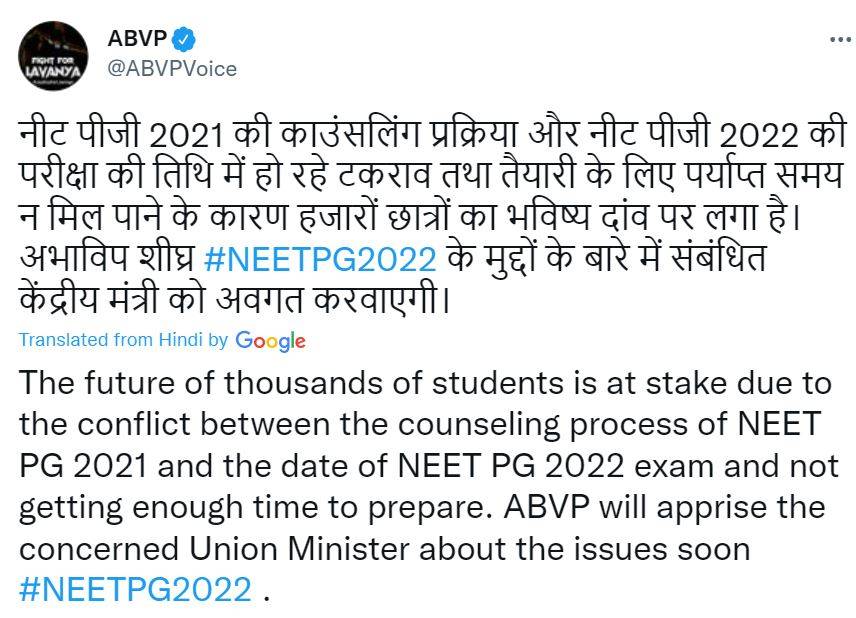Open the #NEETPG2022 hashtag ending the English translation
The image size is (856, 618).
click(135, 589)
